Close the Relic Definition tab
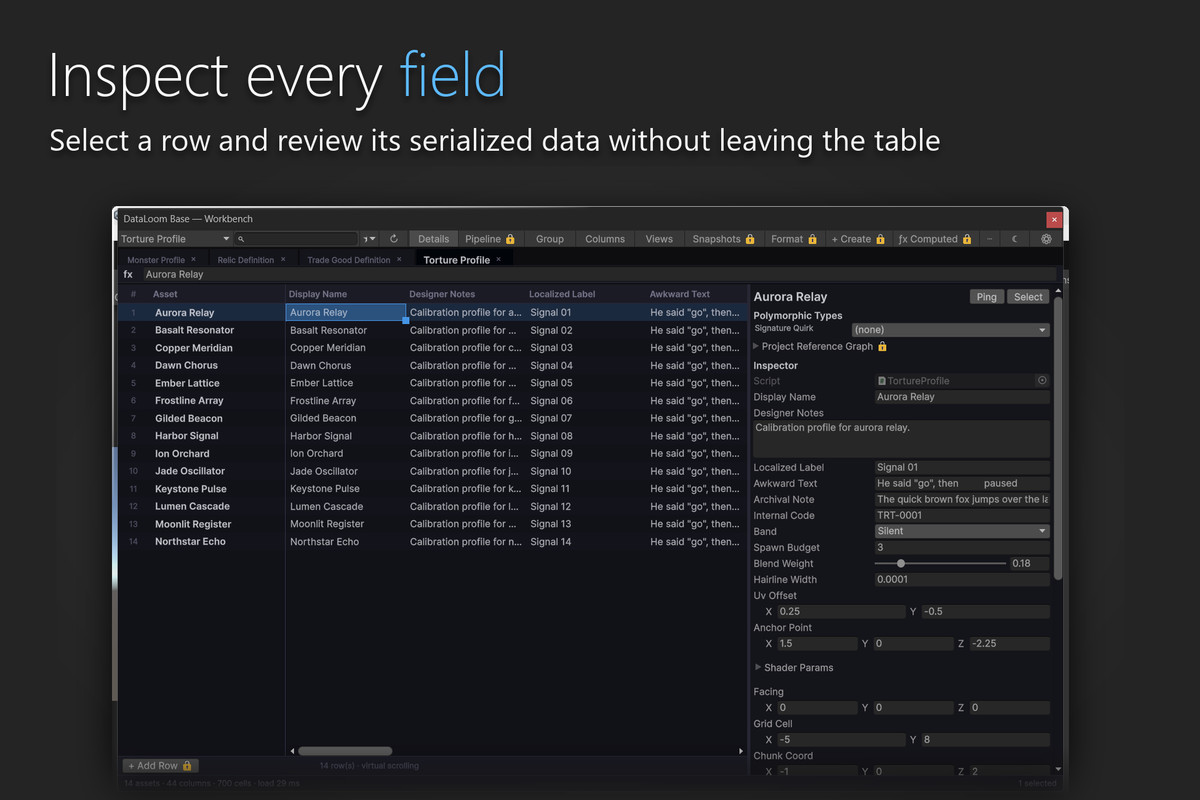This screenshot has height=800, width=1200. (x=283, y=260)
